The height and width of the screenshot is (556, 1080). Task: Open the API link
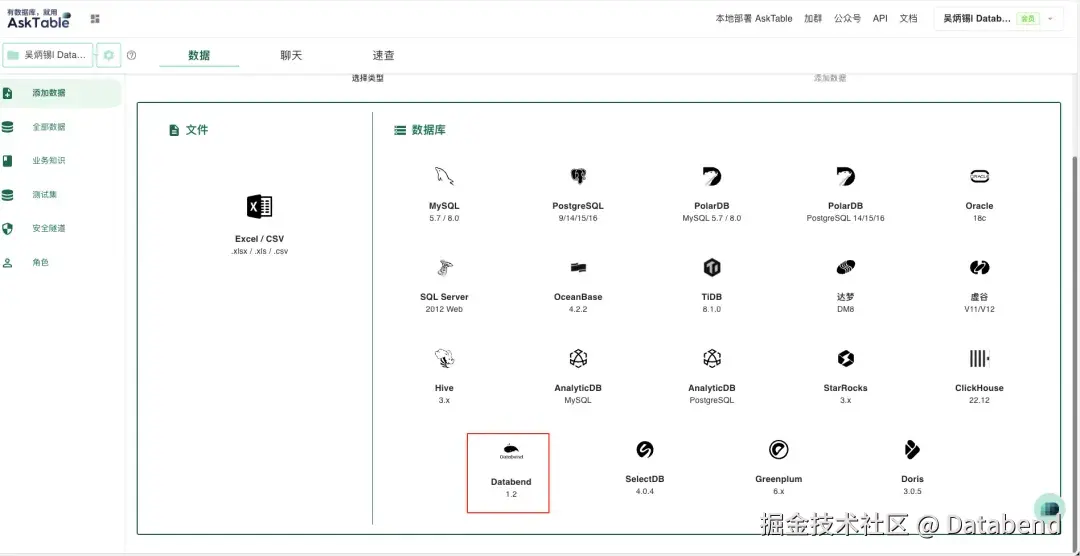(880, 19)
